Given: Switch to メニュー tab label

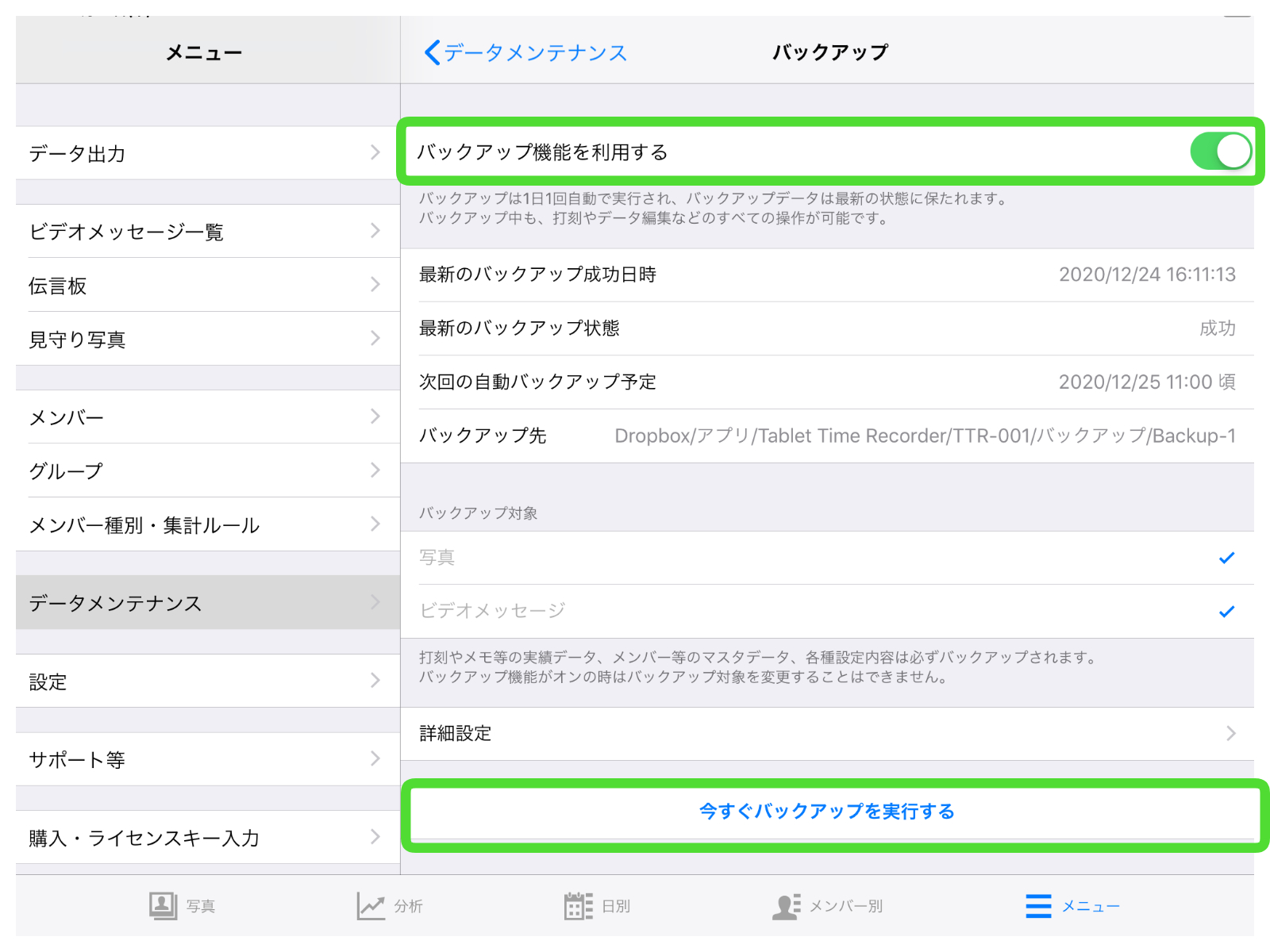Looking at the screenshot, I should (1091, 906).
